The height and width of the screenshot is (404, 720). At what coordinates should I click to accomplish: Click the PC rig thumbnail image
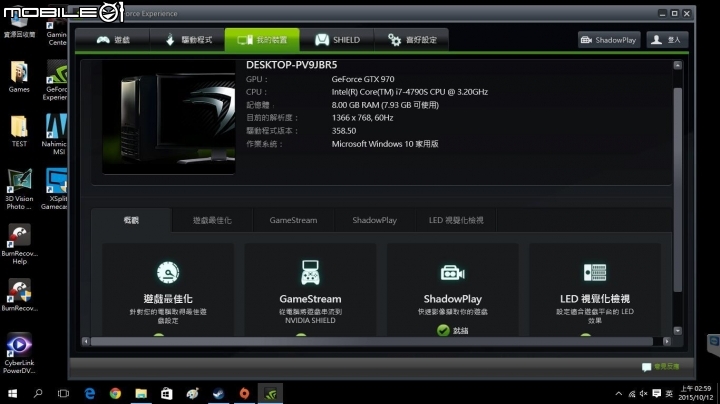click(169, 118)
